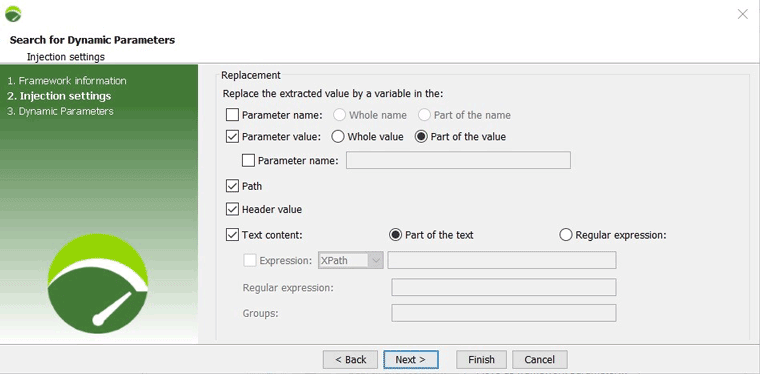The height and width of the screenshot is (374, 760).
Task: Click the large gauge logo in sidebar
Action: coord(98,283)
